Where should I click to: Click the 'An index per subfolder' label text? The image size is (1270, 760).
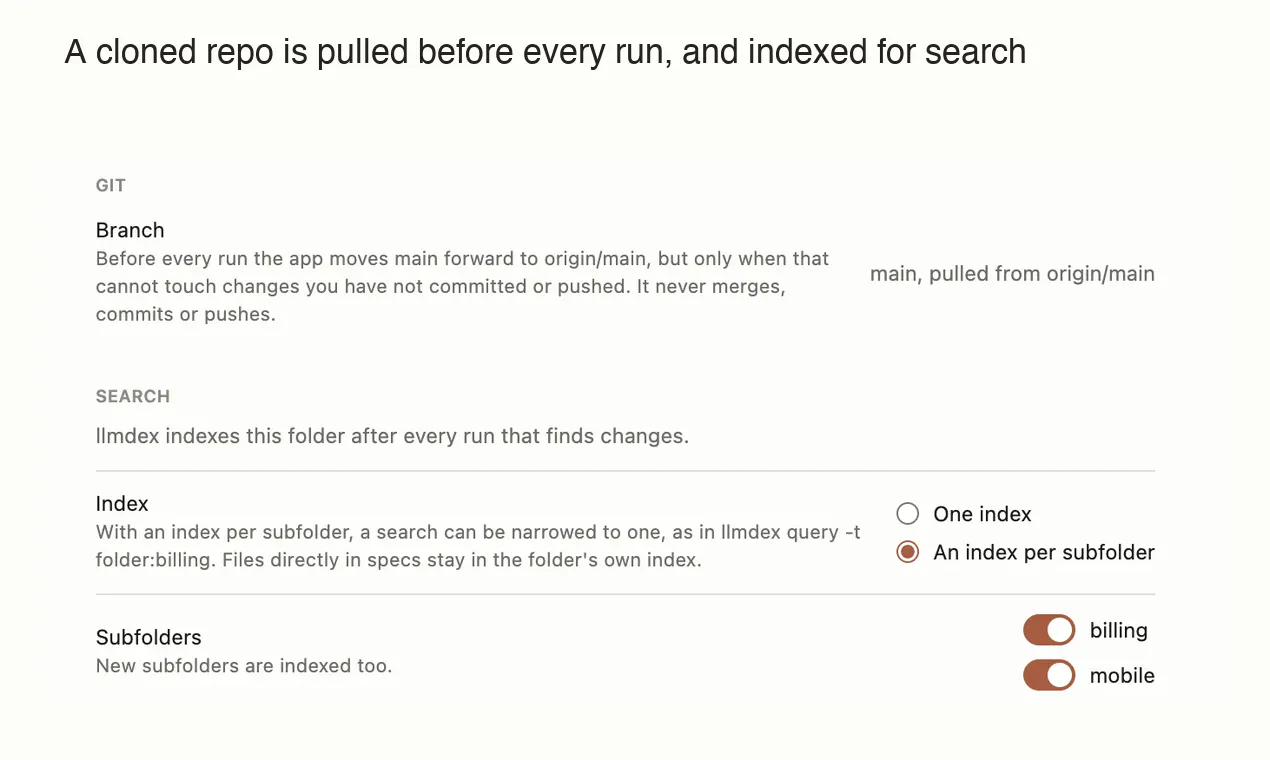click(1044, 552)
